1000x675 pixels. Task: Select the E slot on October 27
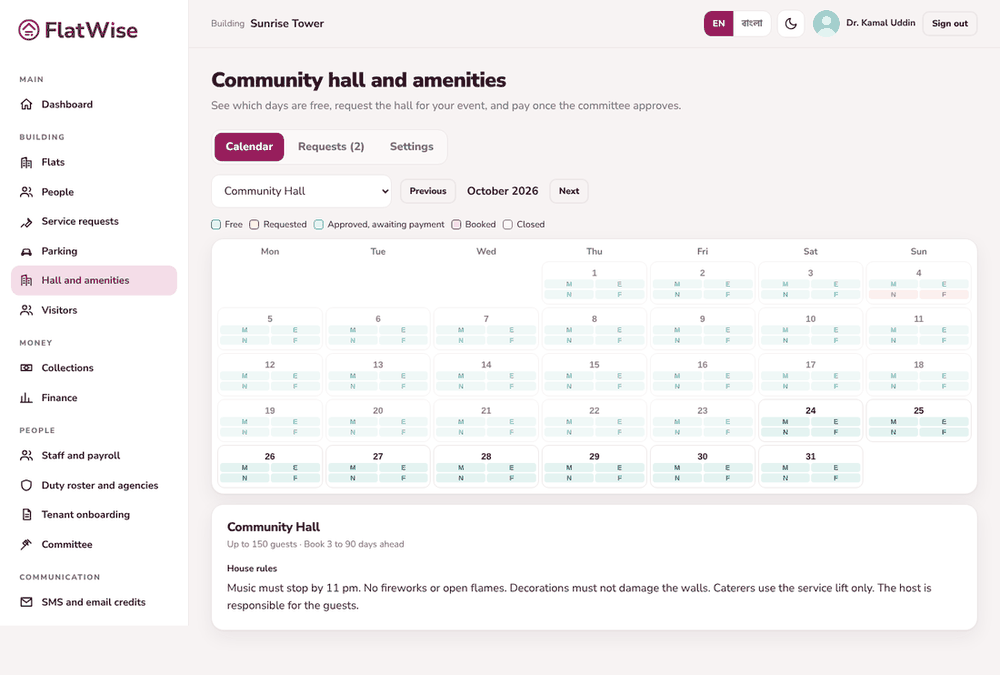tap(403, 468)
